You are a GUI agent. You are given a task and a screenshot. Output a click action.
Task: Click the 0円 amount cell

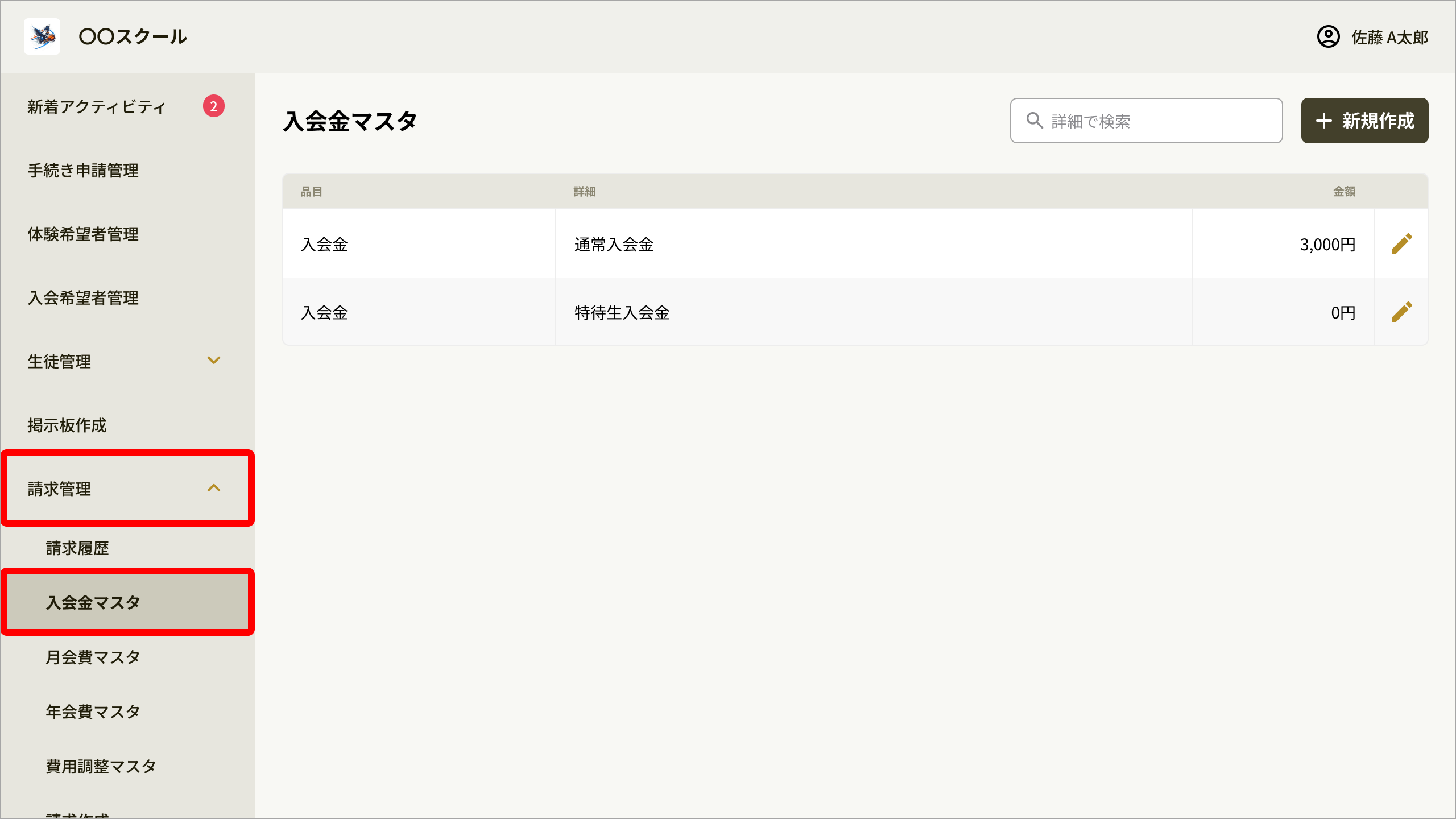click(1284, 312)
